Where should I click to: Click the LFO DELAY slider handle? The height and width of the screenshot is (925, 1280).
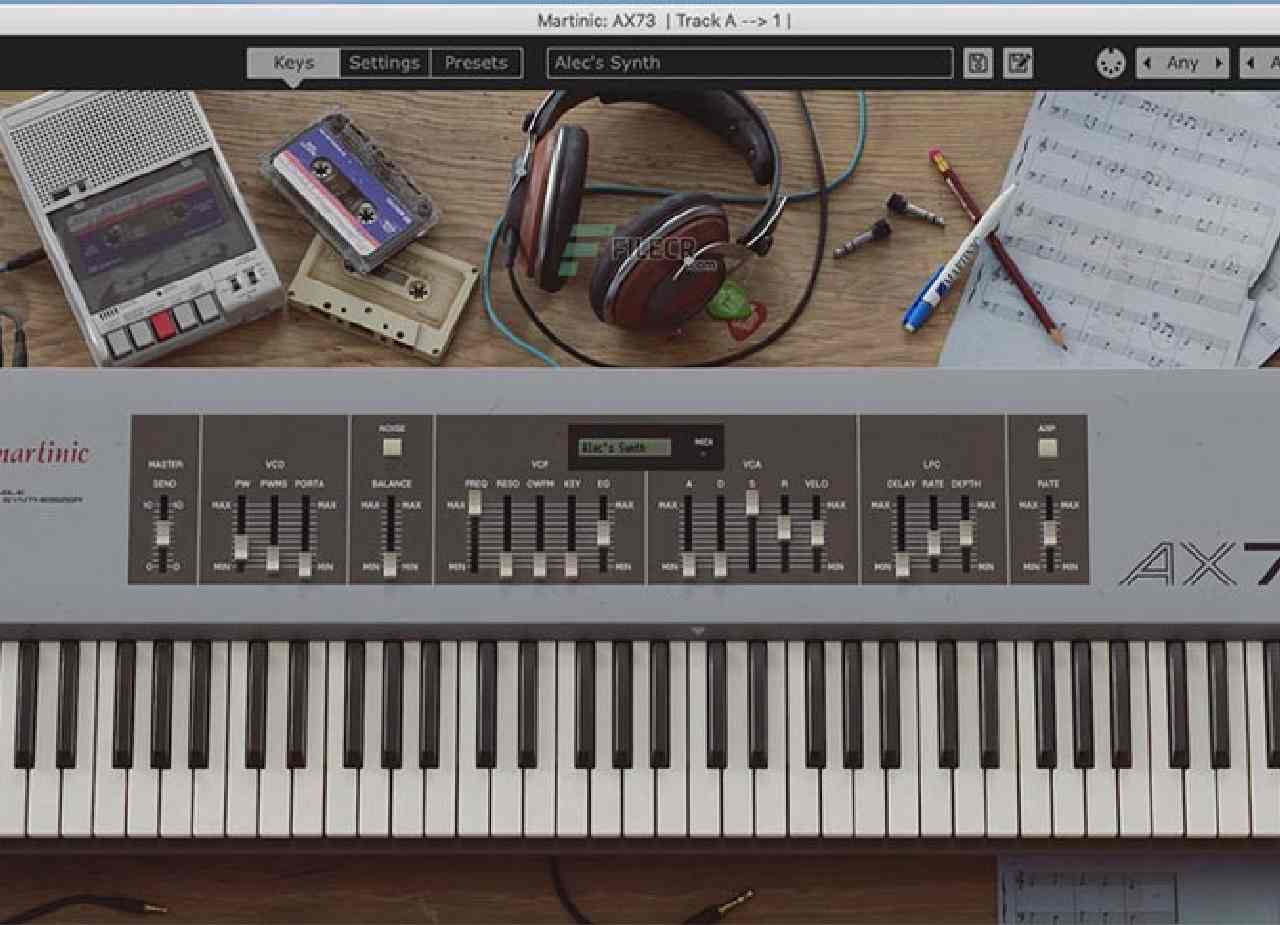coord(902,565)
